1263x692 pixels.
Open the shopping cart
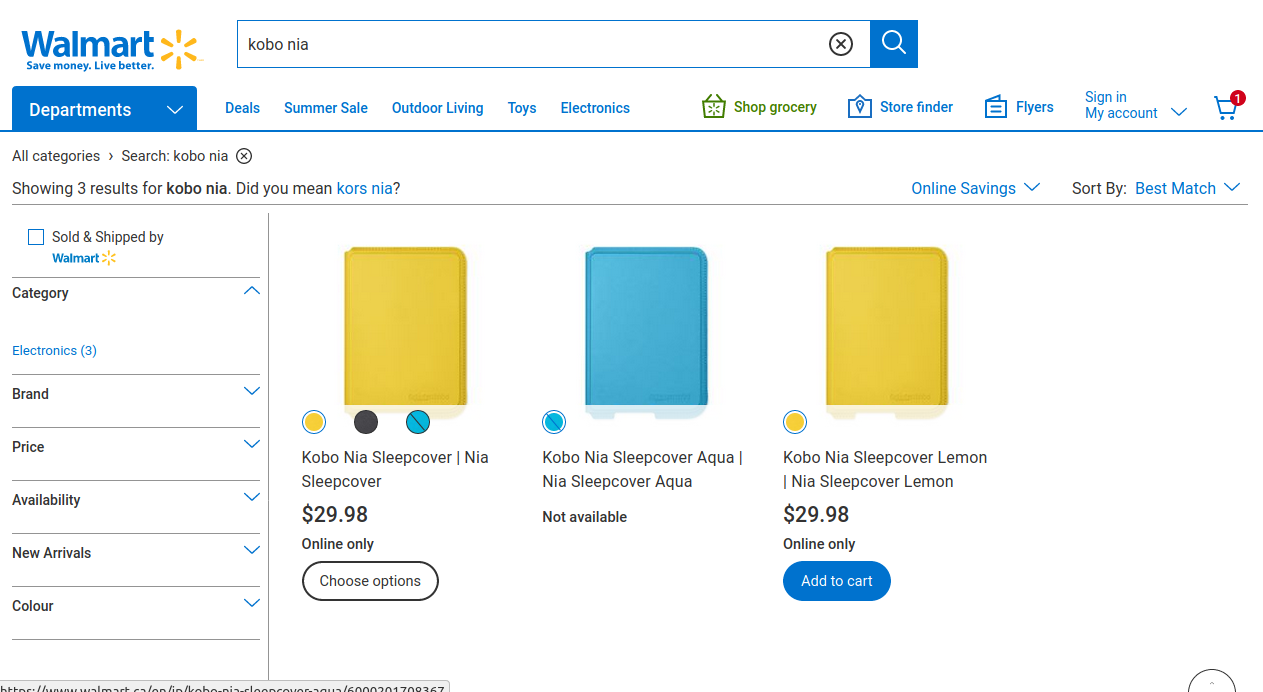click(1226, 108)
